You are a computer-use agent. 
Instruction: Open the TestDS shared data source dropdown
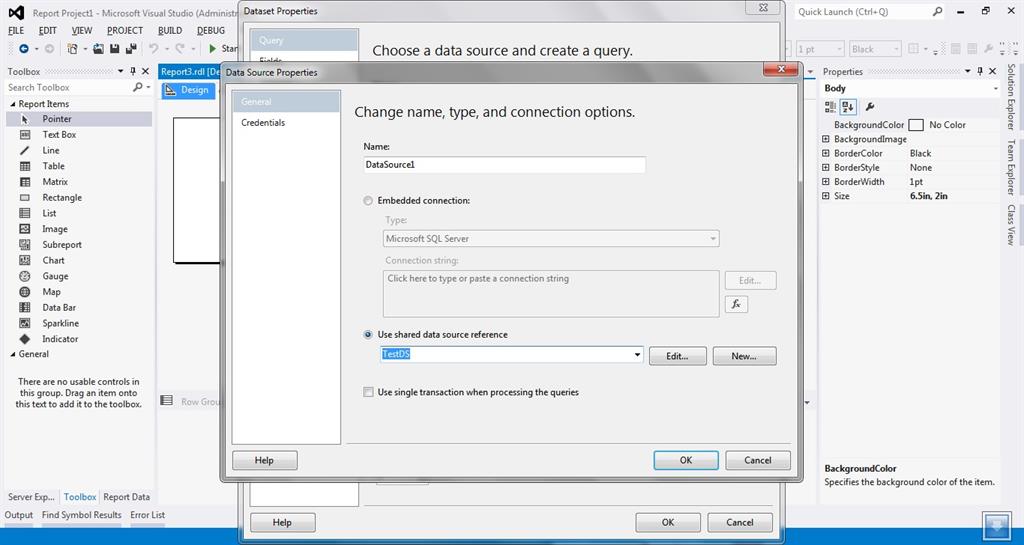tap(637, 355)
